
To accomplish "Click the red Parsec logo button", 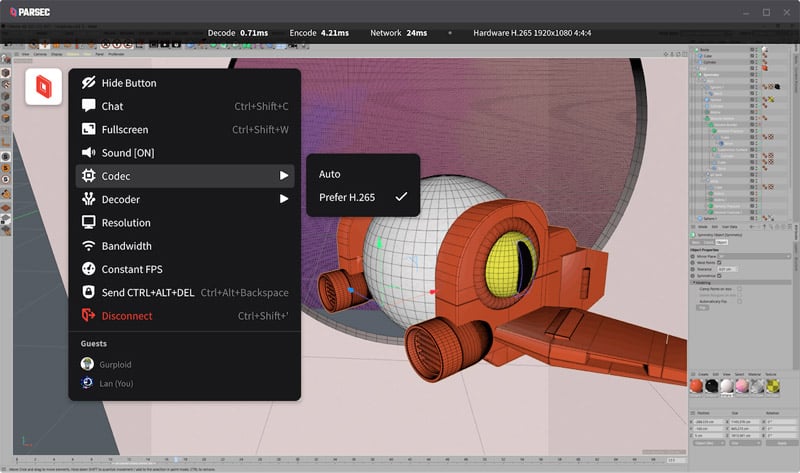I will coord(45,87).
